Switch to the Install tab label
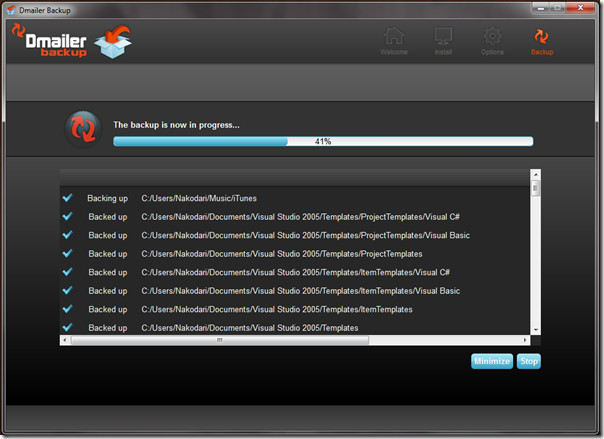 [x=443, y=52]
